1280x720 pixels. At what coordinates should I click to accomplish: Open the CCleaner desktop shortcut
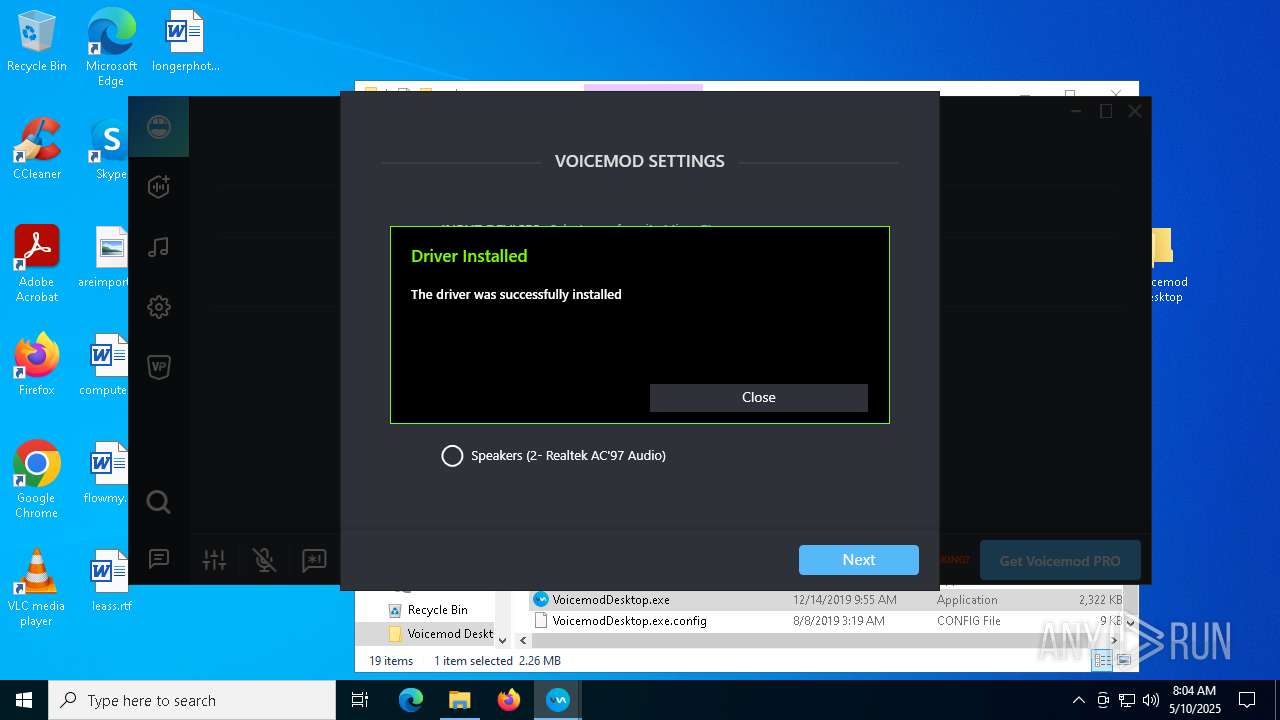tap(37, 150)
